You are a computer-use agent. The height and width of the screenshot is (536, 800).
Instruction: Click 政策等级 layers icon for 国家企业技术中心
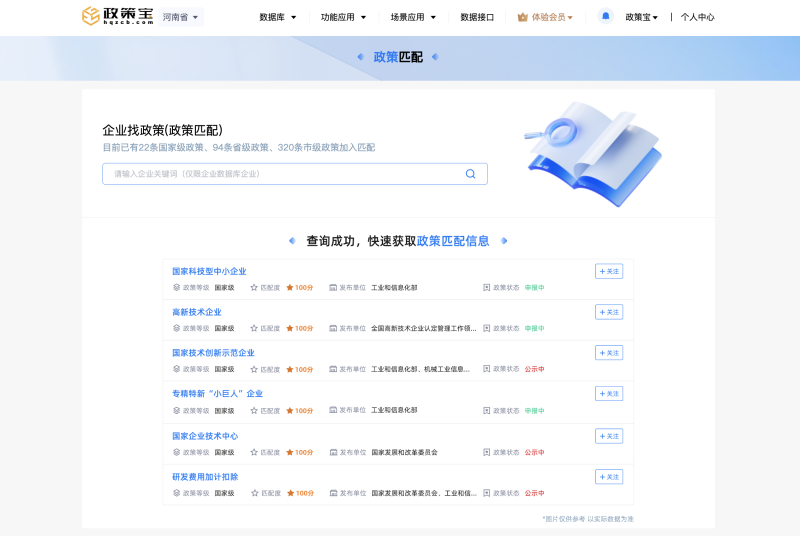tap(176, 452)
